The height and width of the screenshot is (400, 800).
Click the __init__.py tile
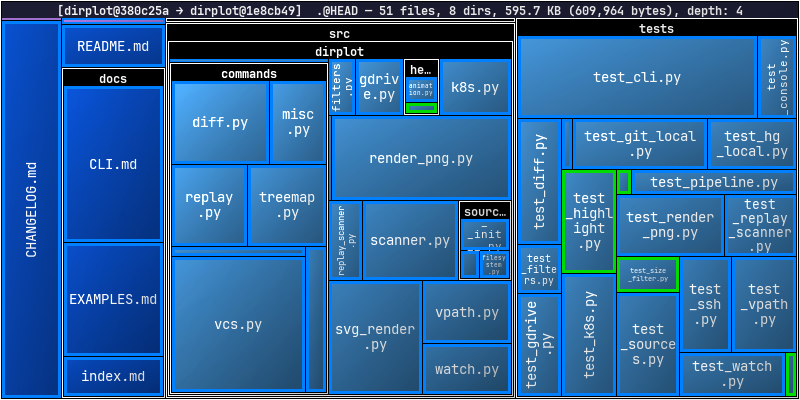pyautogui.click(x=485, y=235)
